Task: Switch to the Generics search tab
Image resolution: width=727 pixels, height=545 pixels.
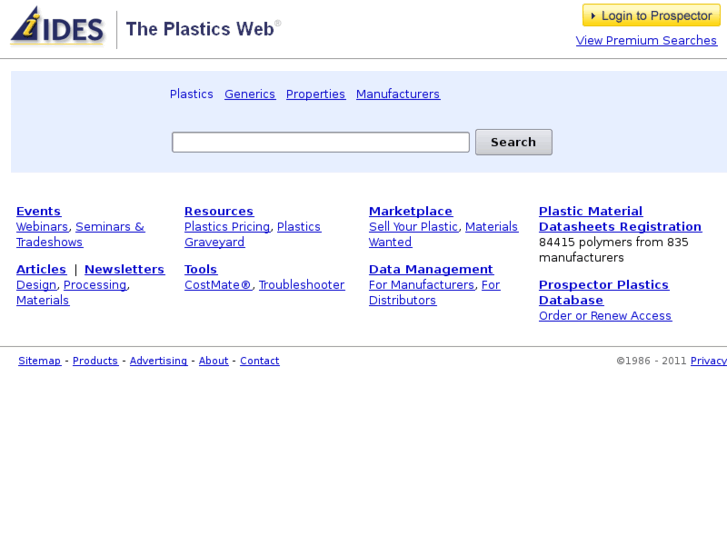Action: tap(250, 94)
